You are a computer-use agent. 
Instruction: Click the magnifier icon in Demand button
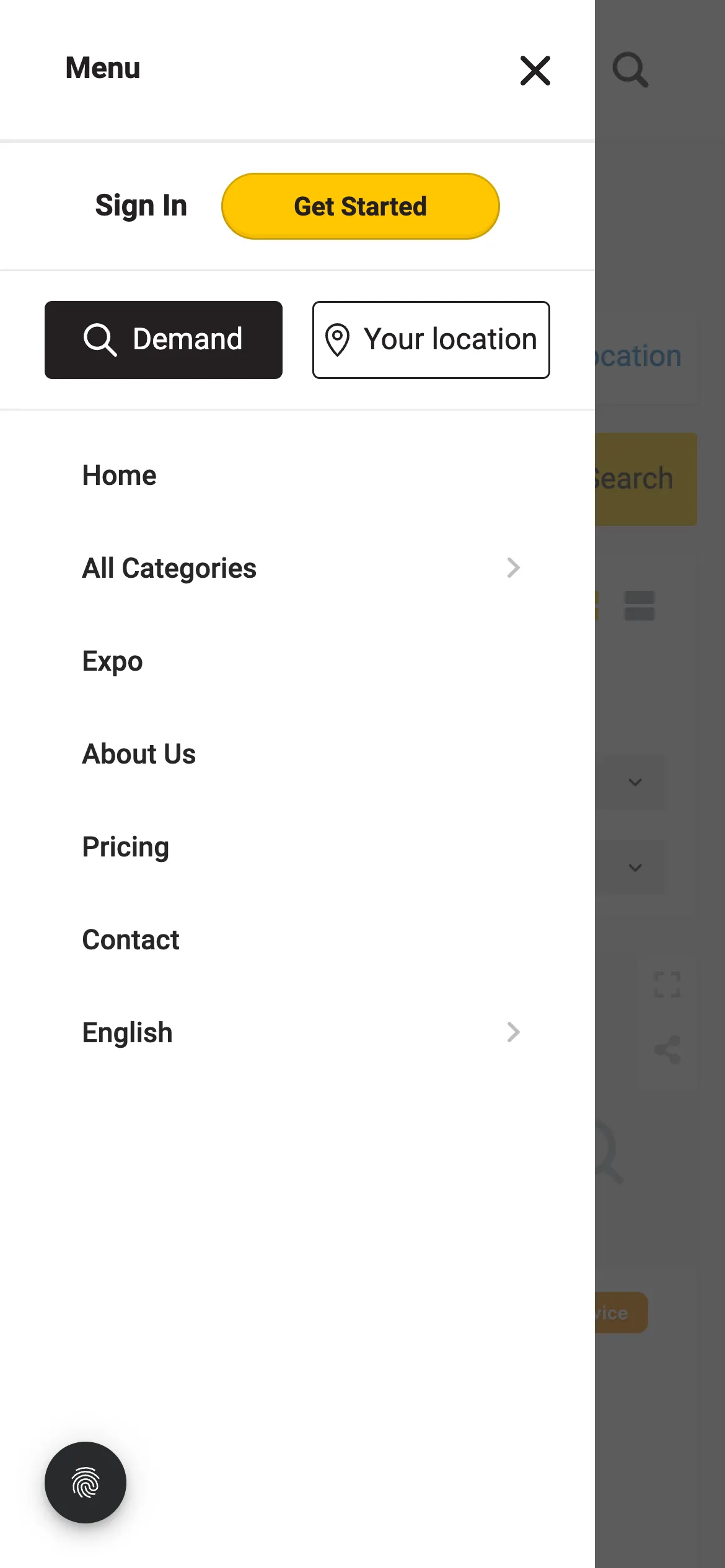pyautogui.click(x=100, y=340)
